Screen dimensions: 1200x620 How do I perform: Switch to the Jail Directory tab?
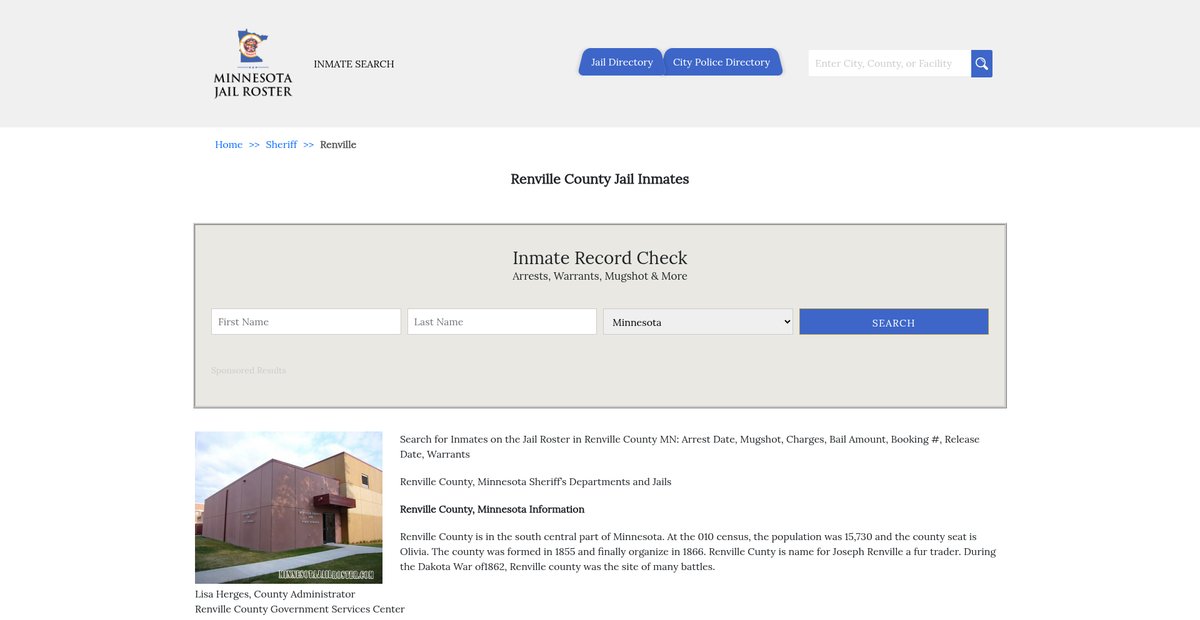pyautogui.click(x=621, y=62)
